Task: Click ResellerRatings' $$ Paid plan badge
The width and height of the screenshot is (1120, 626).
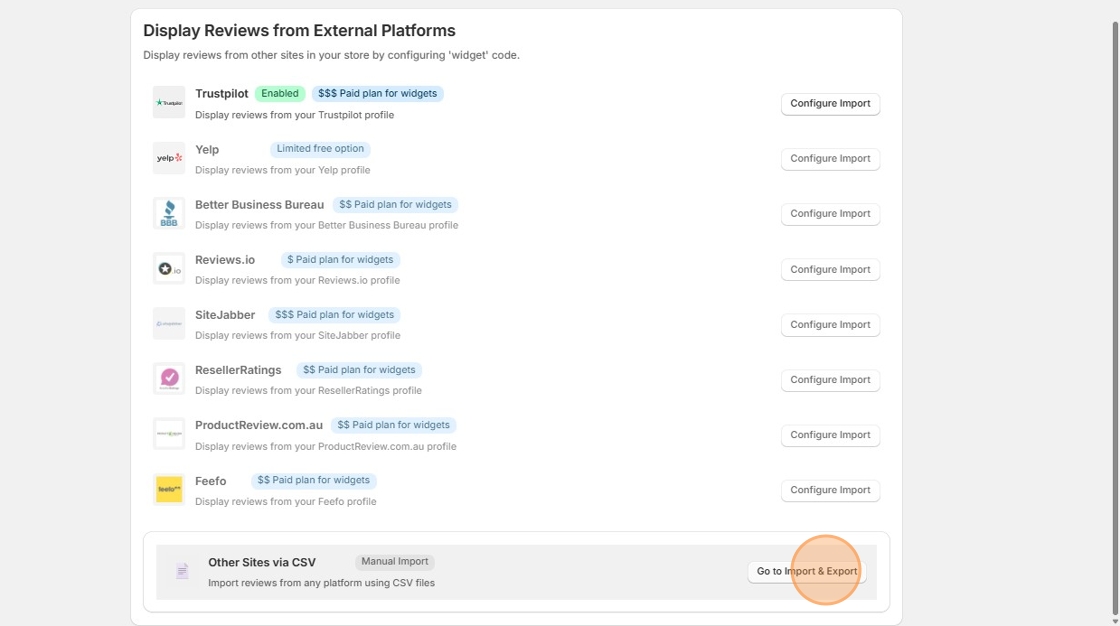Action: (359, 369)
